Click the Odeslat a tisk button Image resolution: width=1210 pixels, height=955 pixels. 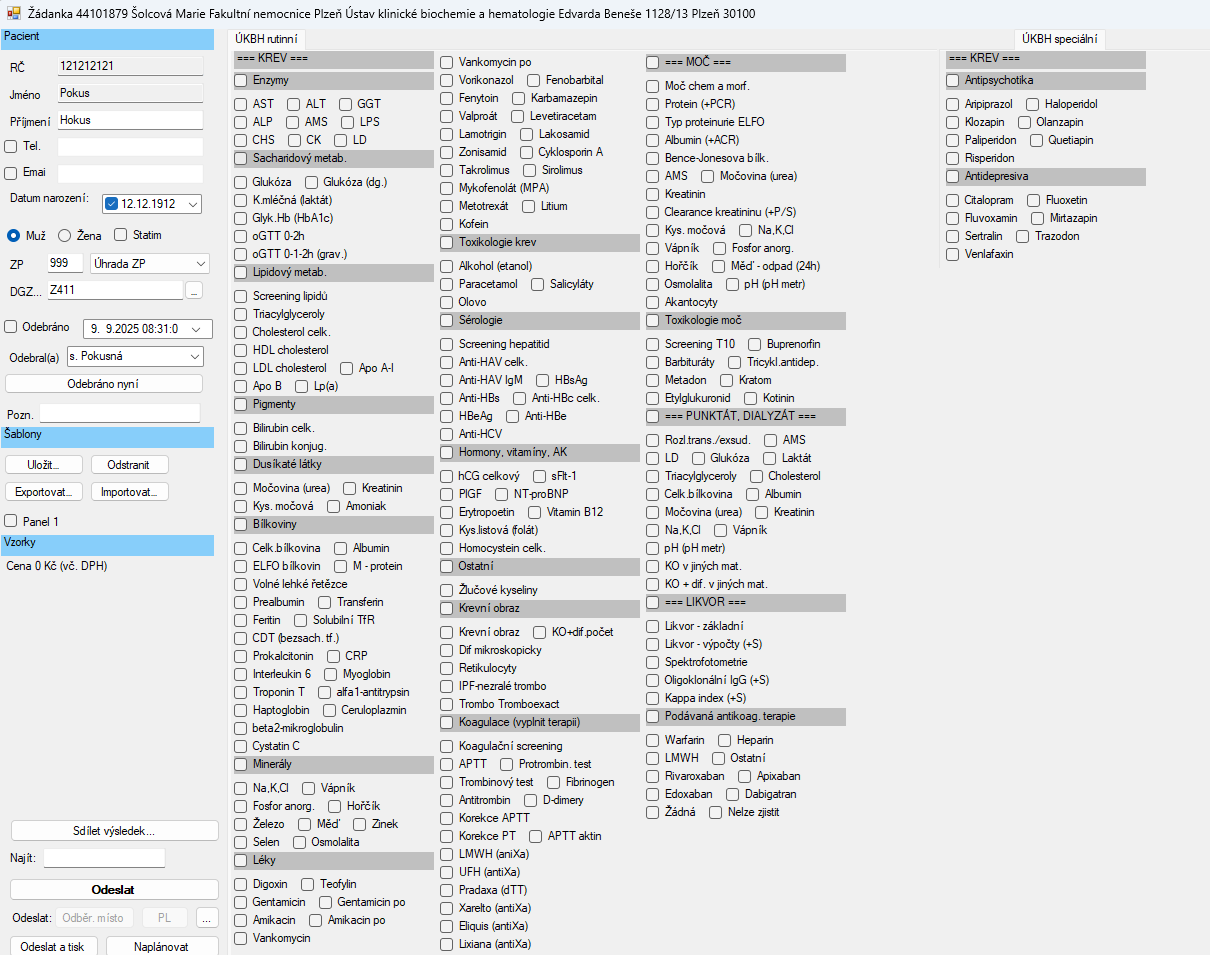tap(53, 947)
